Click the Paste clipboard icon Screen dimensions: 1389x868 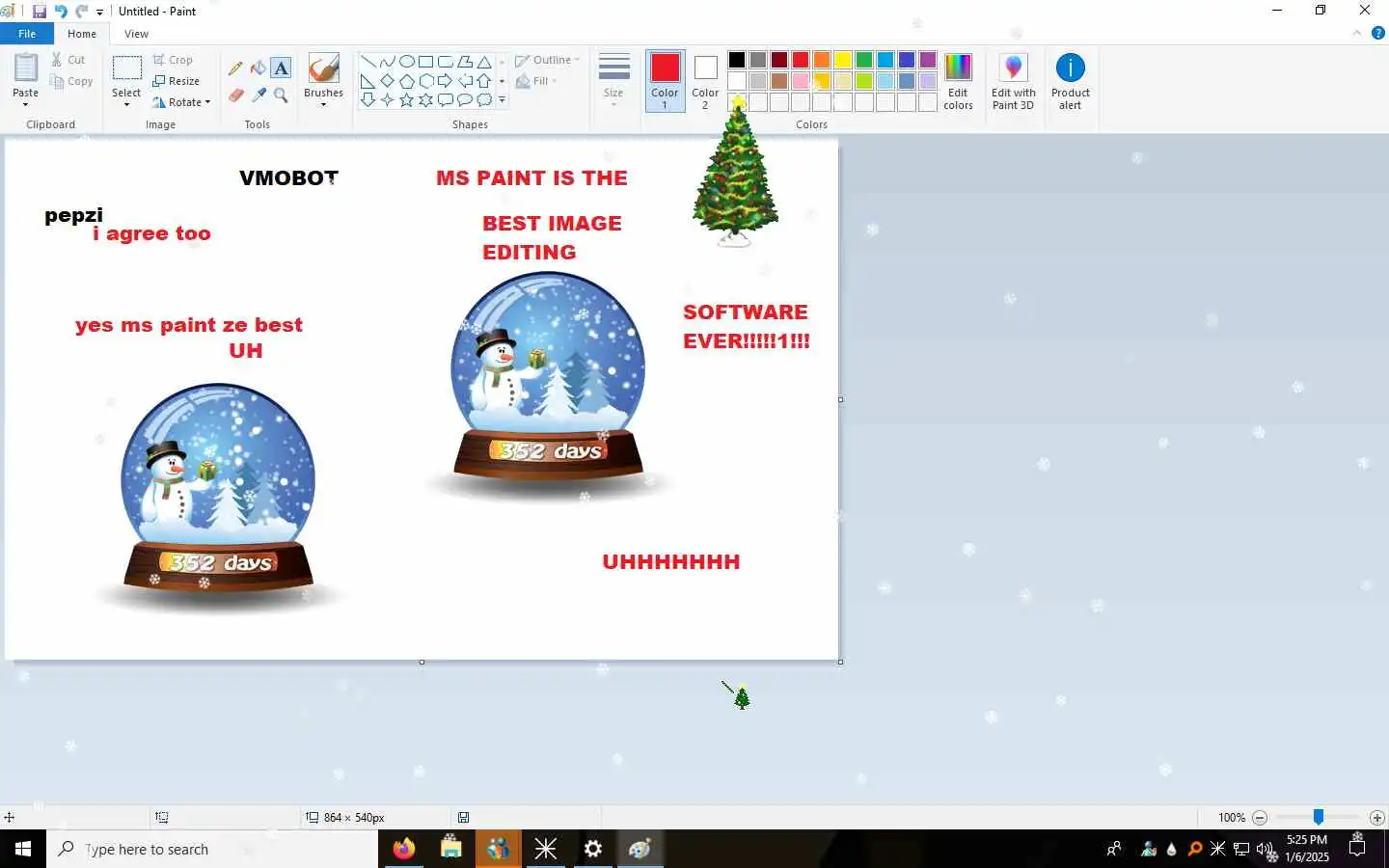pyautogui.click(x=25, y=68)
